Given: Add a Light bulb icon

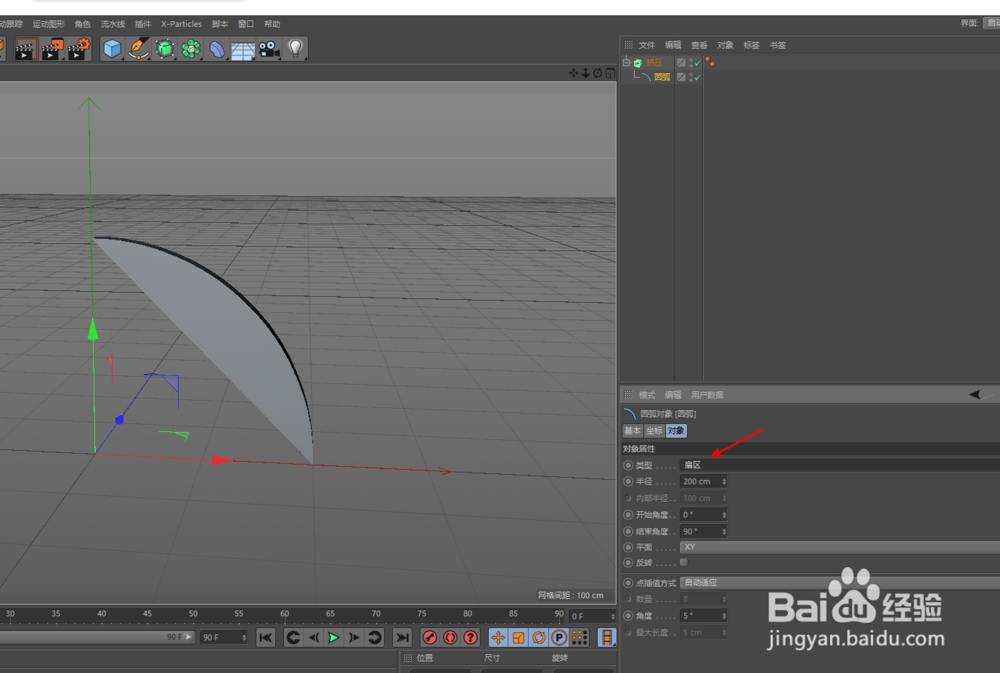Looking at the screenshot, I should tap(295, 49).
